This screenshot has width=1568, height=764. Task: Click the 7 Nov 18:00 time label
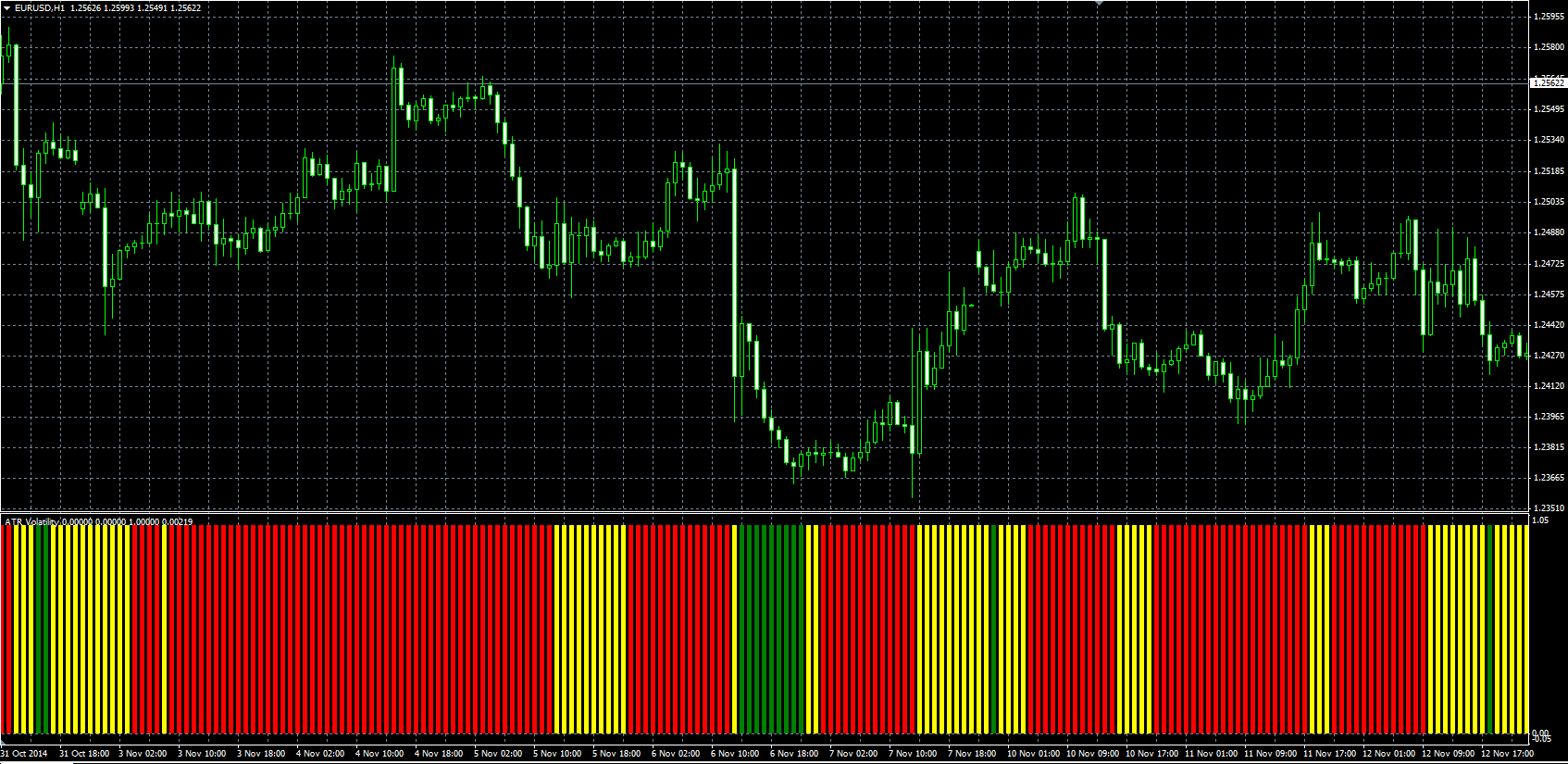click(973, 754)
